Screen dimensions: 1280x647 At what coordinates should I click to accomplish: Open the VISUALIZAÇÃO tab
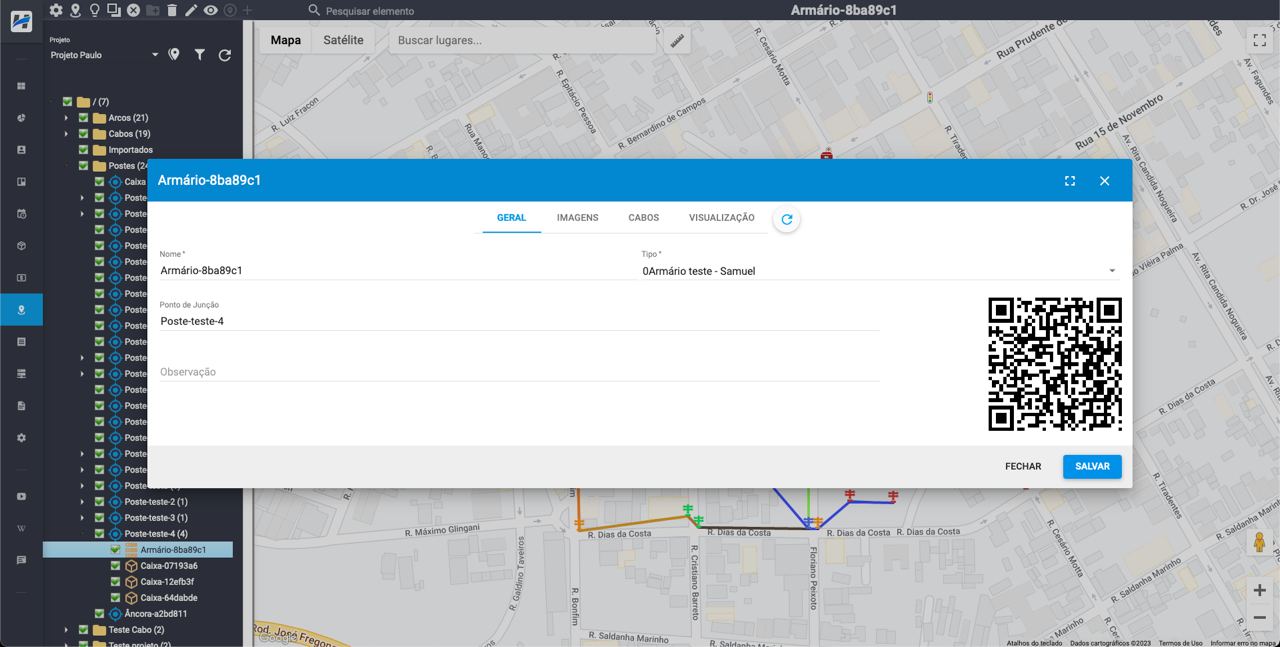click(721, 218)
